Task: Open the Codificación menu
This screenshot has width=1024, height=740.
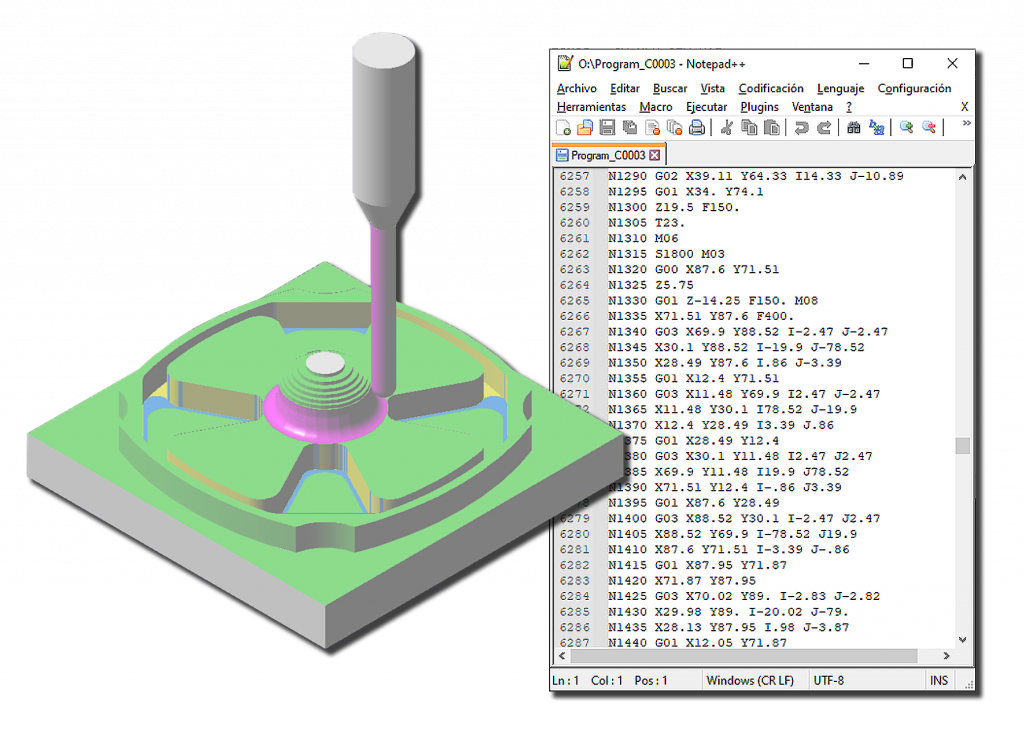Action: 770,89
